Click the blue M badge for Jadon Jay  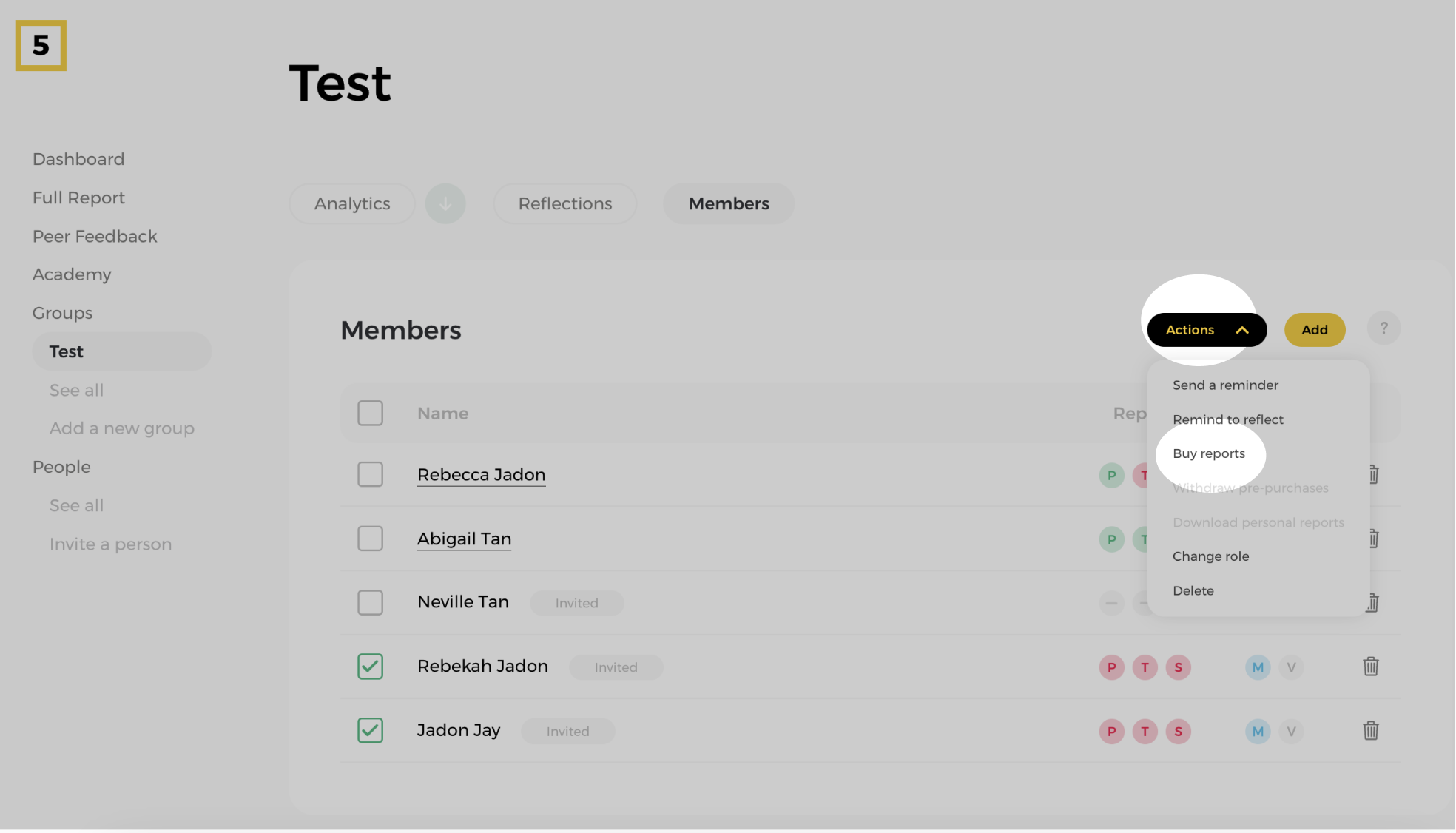pyautogui.click(x=1257, y=732)
